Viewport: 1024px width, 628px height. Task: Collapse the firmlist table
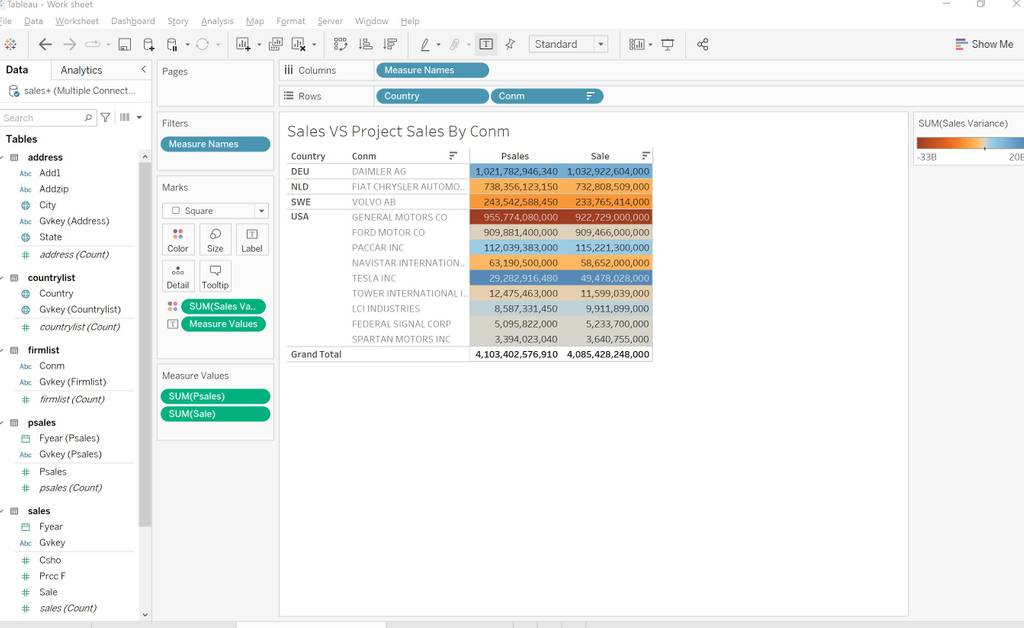pyautogui.click(x=3, y=350)
